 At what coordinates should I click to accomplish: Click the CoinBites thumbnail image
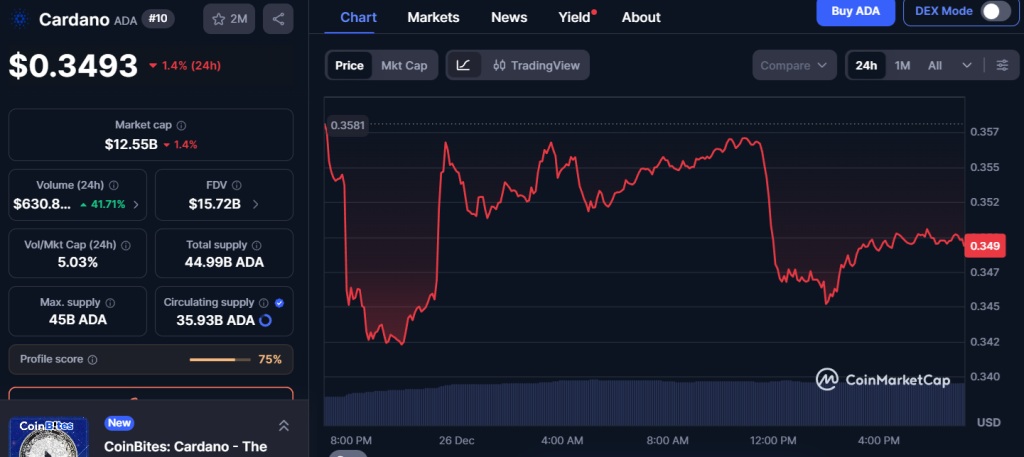[x=48, y=437]
